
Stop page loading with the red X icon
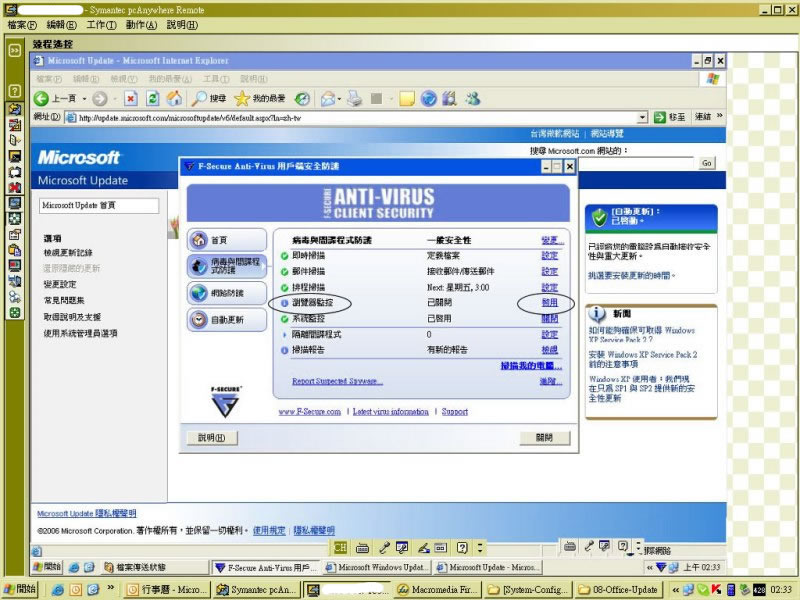(131, 98)
